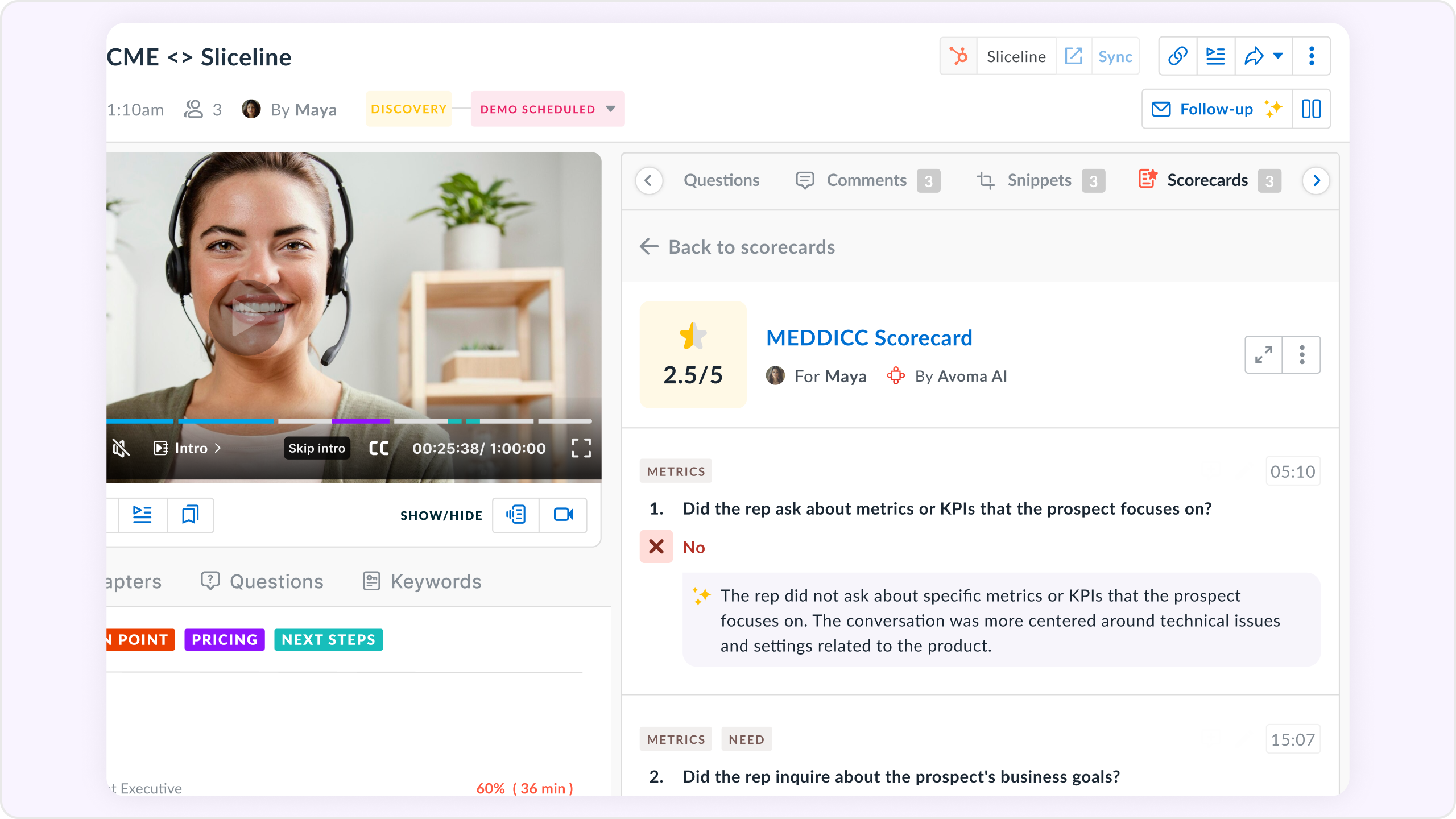Click the purple segment on video timeline
Image resolution: width=1456 pixels, height=819 pixels.
361,421
